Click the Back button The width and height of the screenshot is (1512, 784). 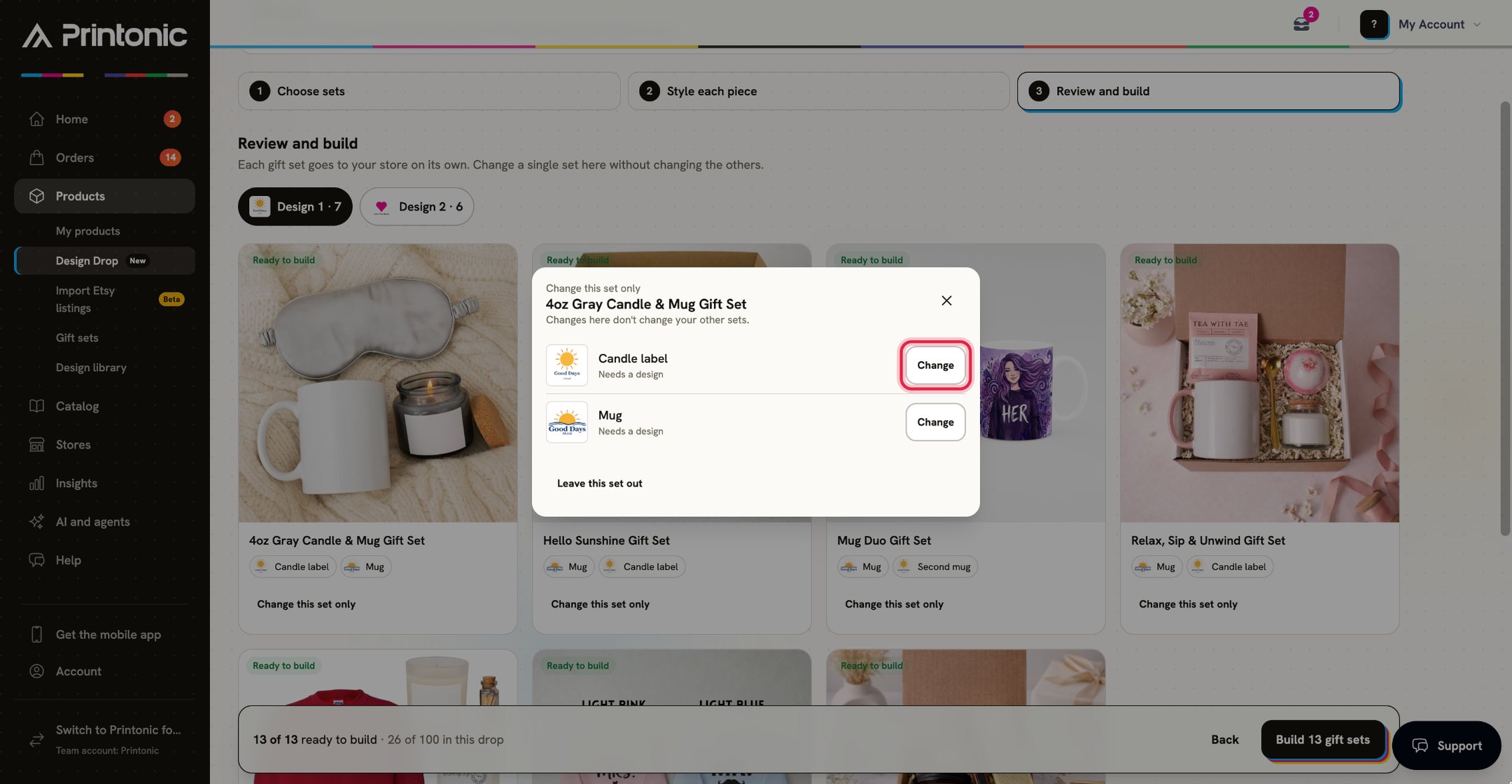point(1224,739)
